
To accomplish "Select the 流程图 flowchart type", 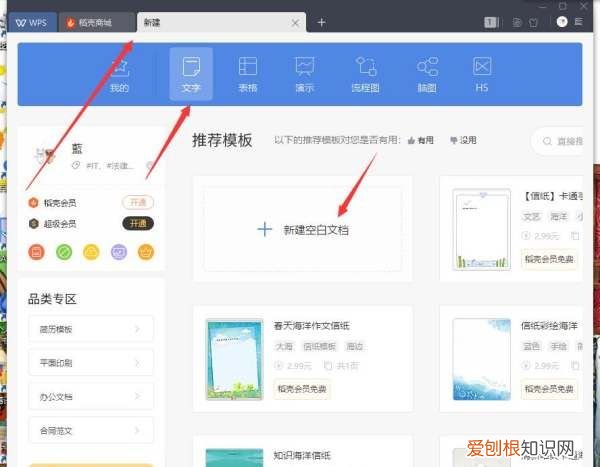I will (365, 74).
